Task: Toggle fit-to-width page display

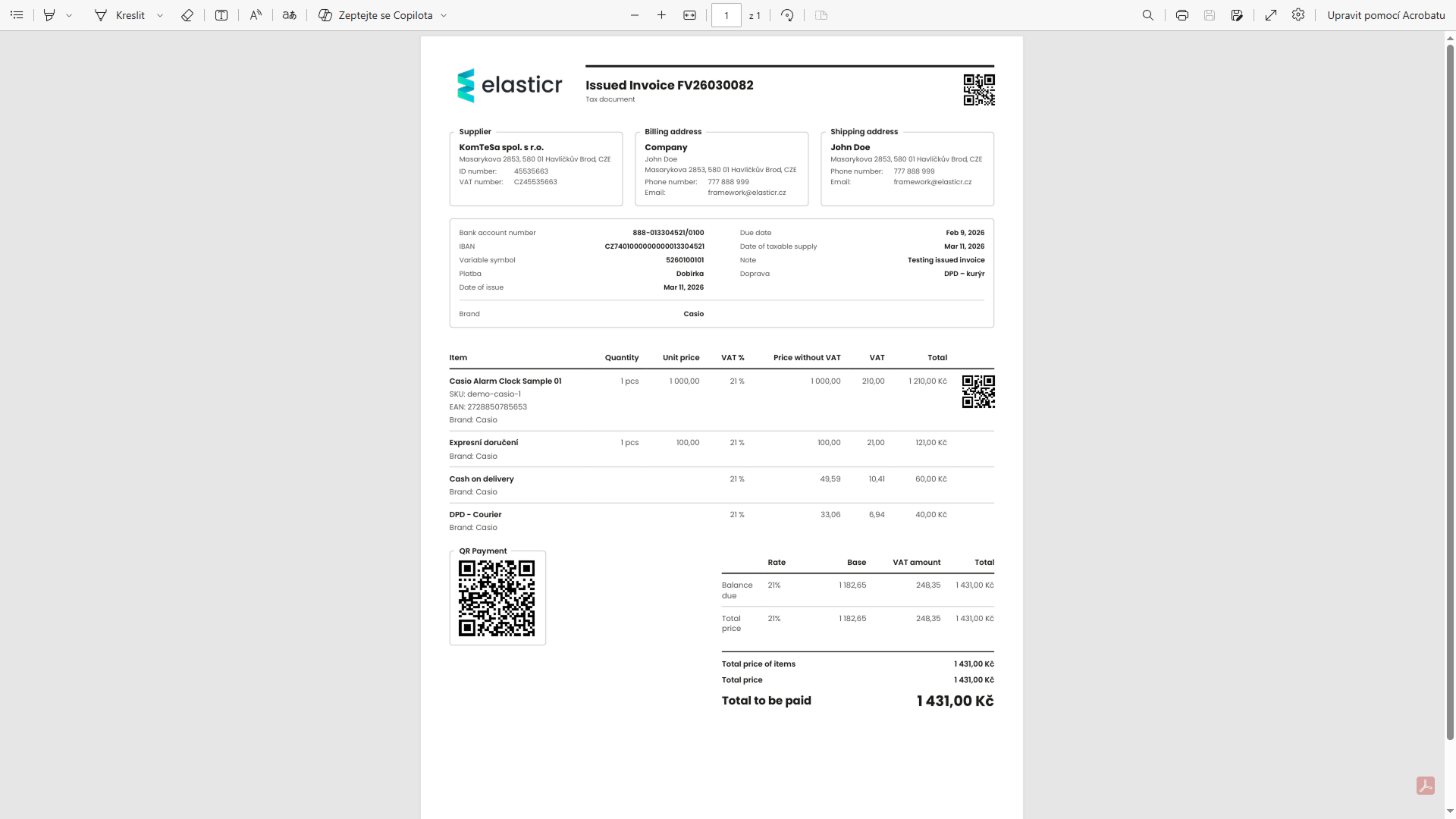Action: point(689,15)
